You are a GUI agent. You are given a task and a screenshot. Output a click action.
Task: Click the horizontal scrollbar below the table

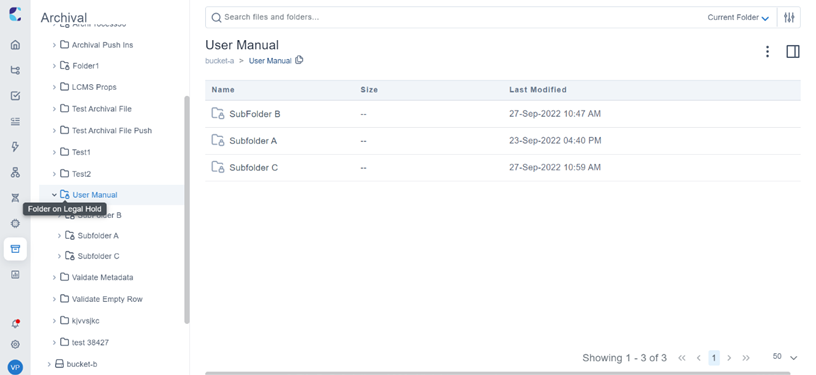tap(498, 373)
